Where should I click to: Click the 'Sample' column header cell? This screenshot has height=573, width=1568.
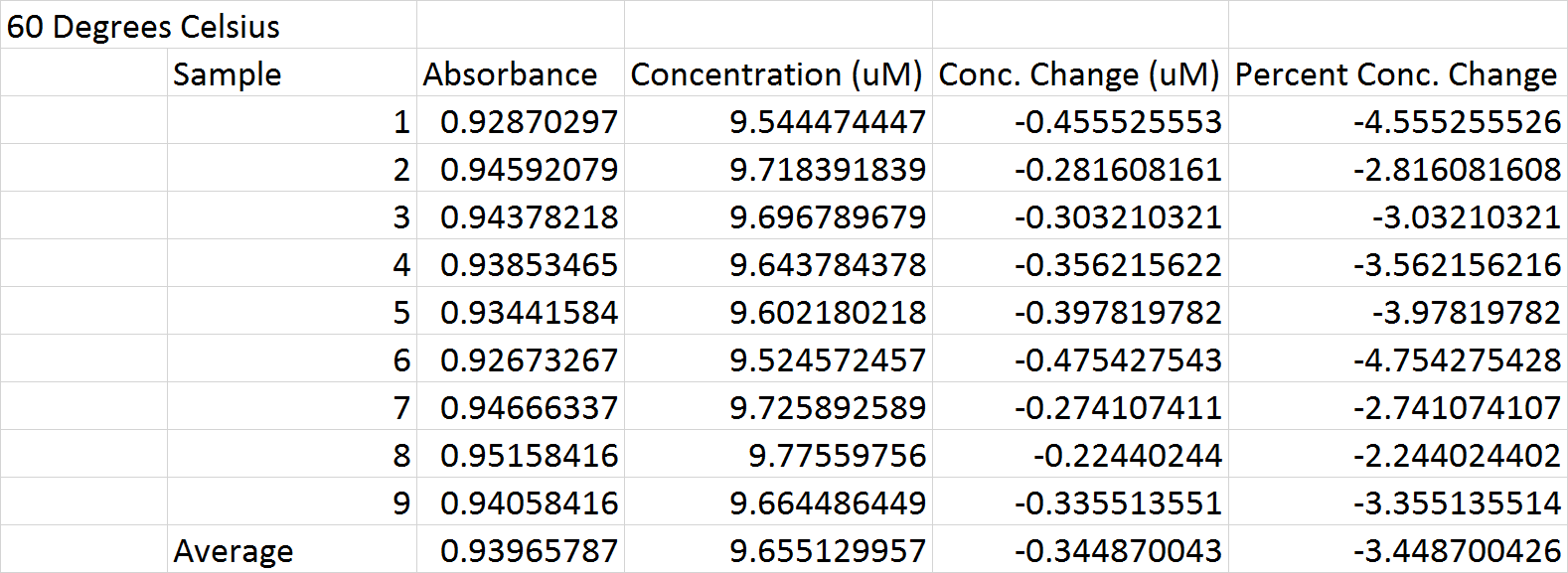pos(227,74)
